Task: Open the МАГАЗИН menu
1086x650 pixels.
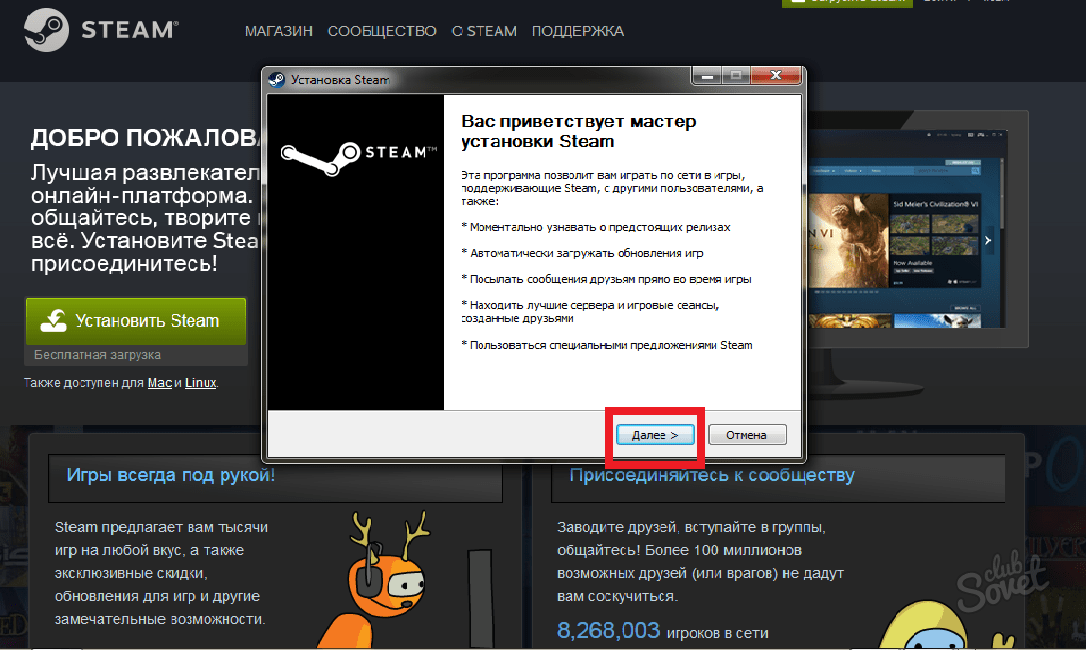Action: pos(279,31)
